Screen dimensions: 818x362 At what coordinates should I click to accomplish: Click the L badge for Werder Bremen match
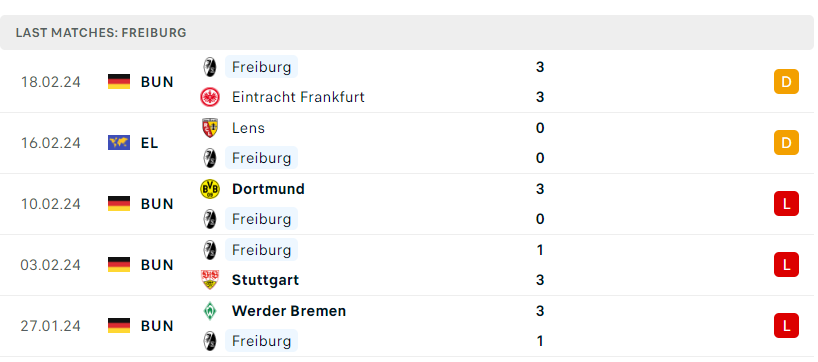tap(786, 326)
